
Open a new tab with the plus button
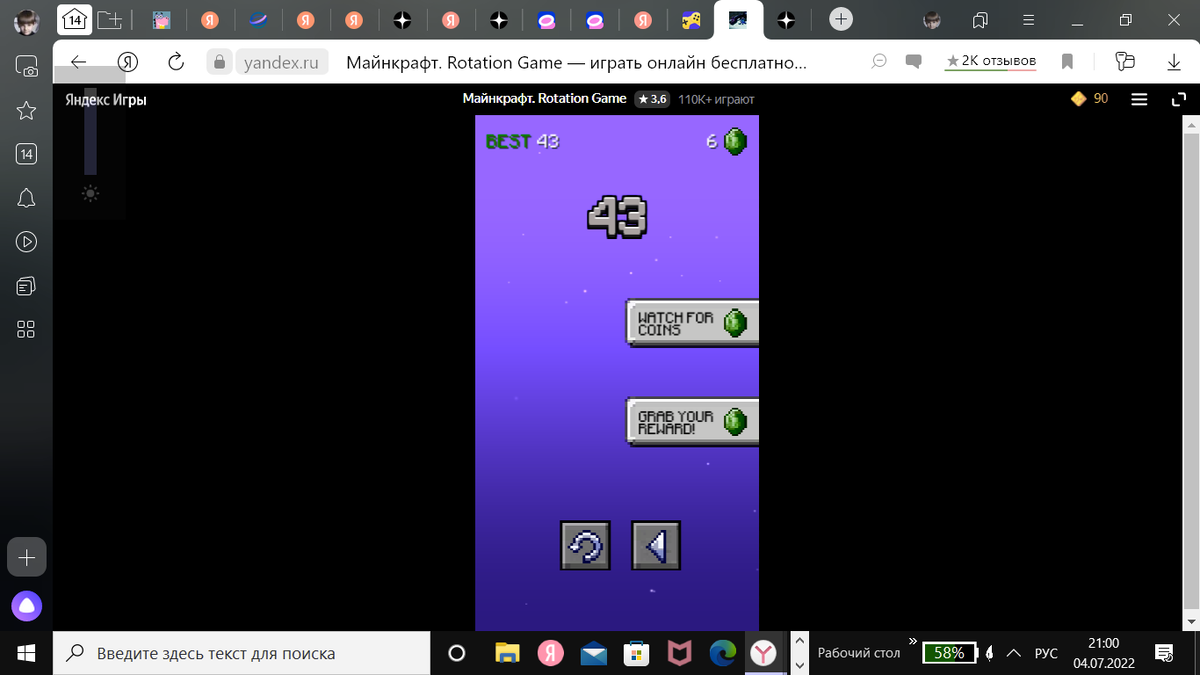pos(842,19)
